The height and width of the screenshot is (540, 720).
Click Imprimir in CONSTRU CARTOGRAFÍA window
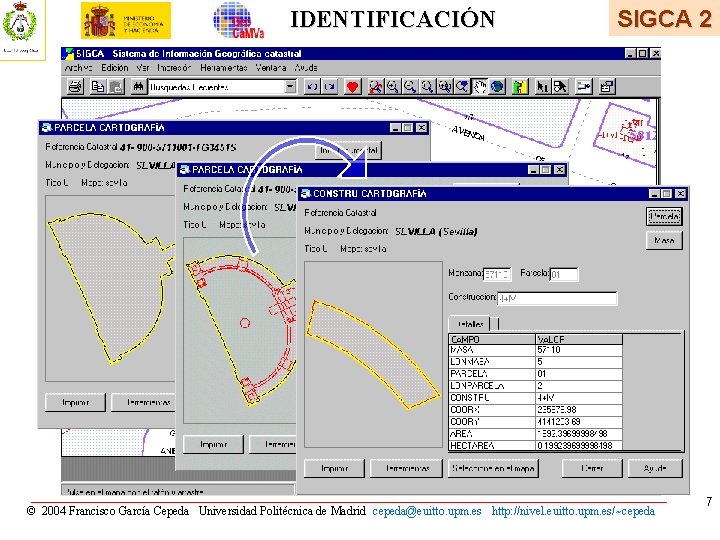pyautogui.click(x=334, y=468)
